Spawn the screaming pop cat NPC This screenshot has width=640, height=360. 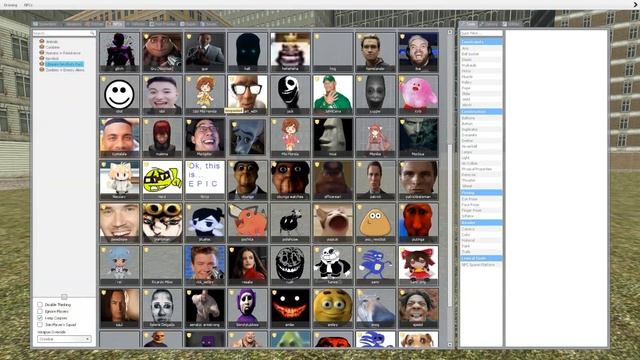(333, 223)
